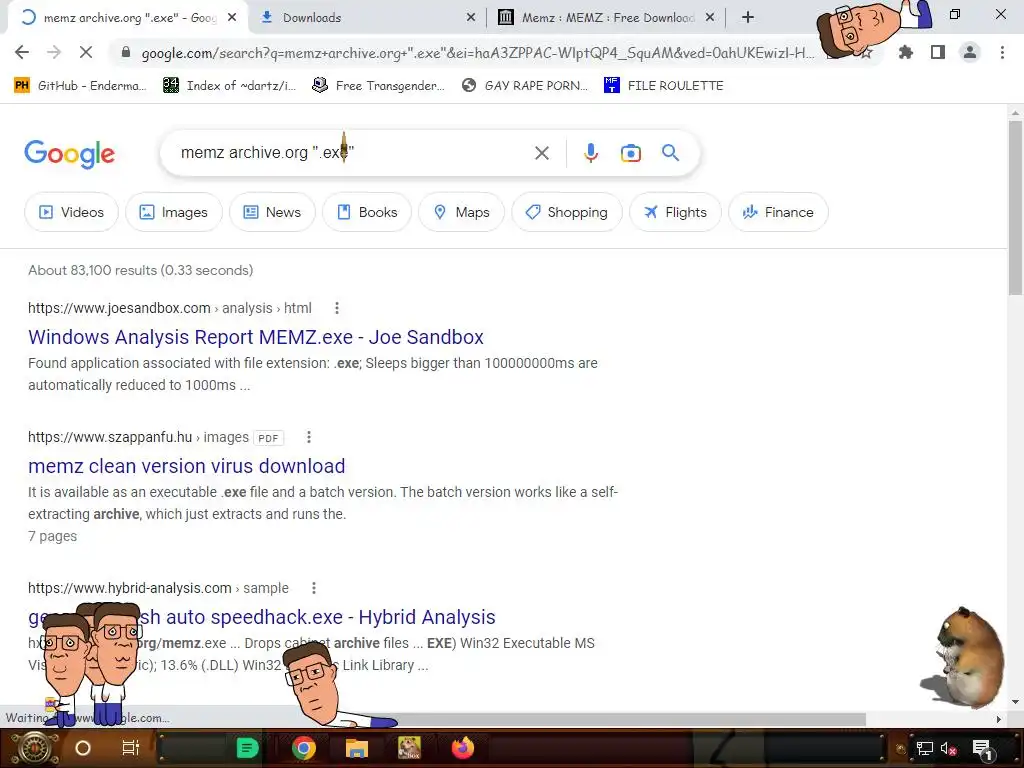Open the Flights filter chip
1024x768 pixels.
point(675,212)
